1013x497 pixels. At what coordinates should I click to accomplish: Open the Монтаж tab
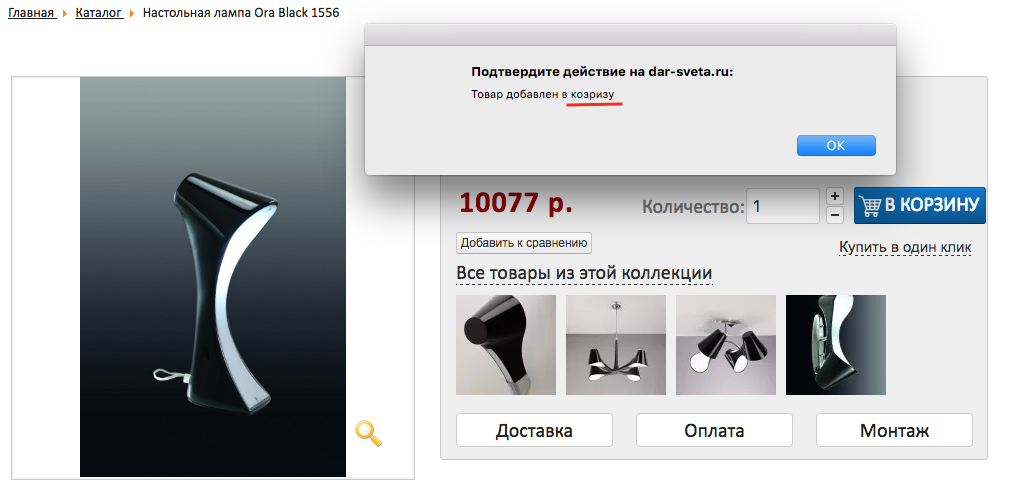(894, 430)
